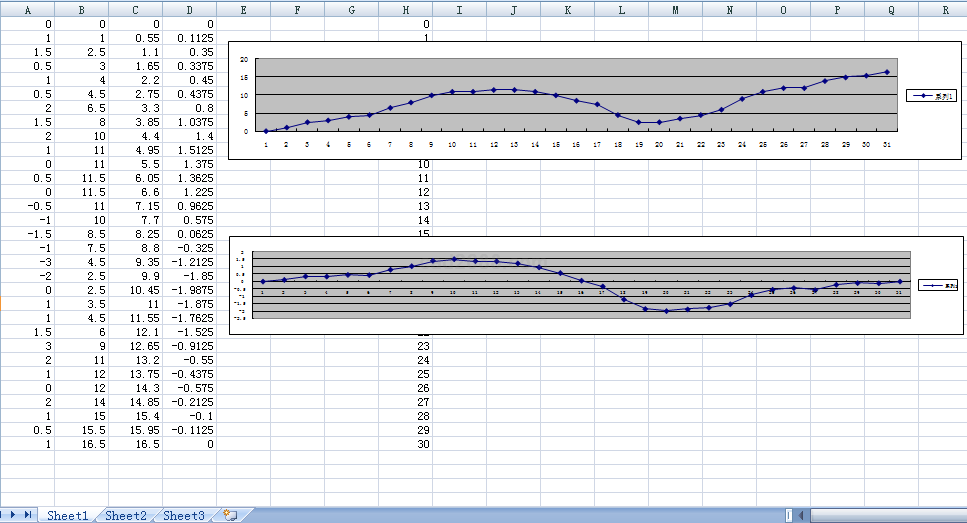Screen dimensions: 967x523
Task: Click the last sheet navigation arrow
Action: click(28, 514)
